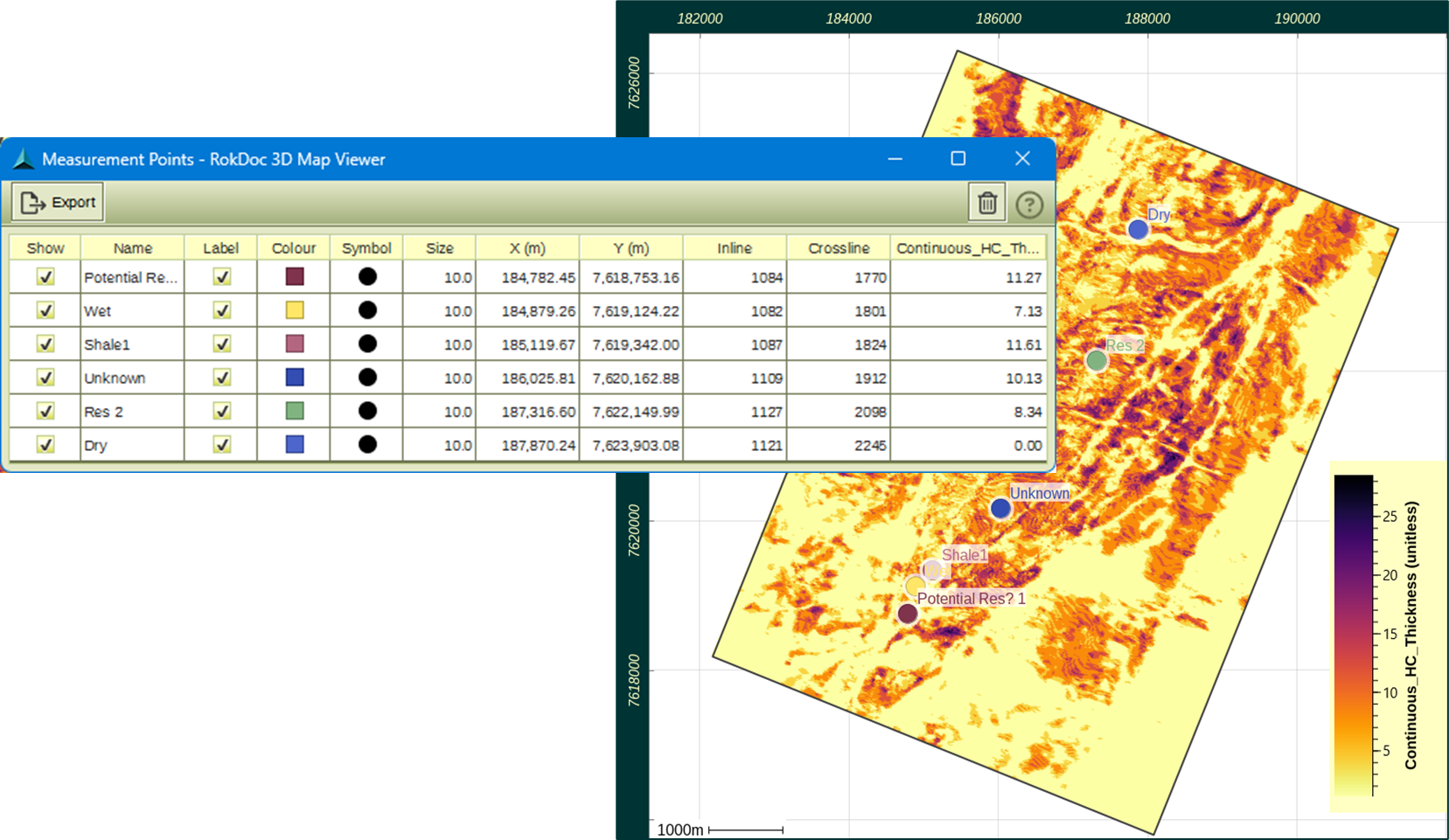
Task: Select the Unknown blue marker on map
Action: (1000, 509)
